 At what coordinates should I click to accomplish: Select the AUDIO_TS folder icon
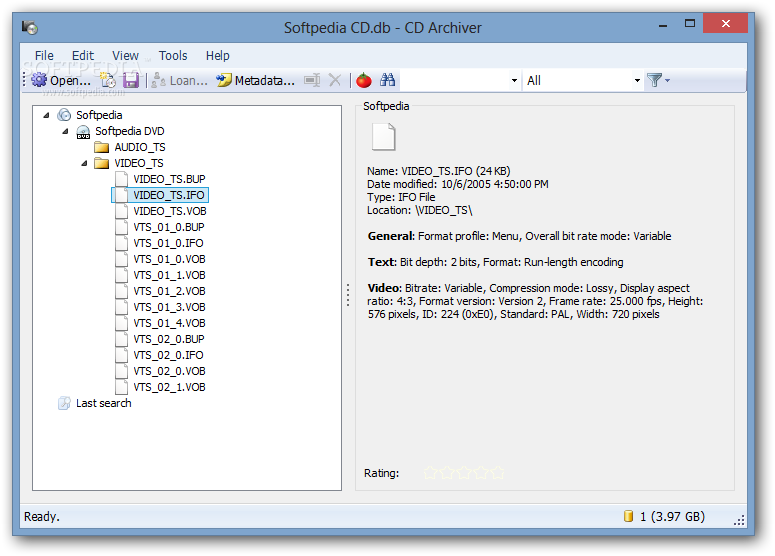[102, 147]
